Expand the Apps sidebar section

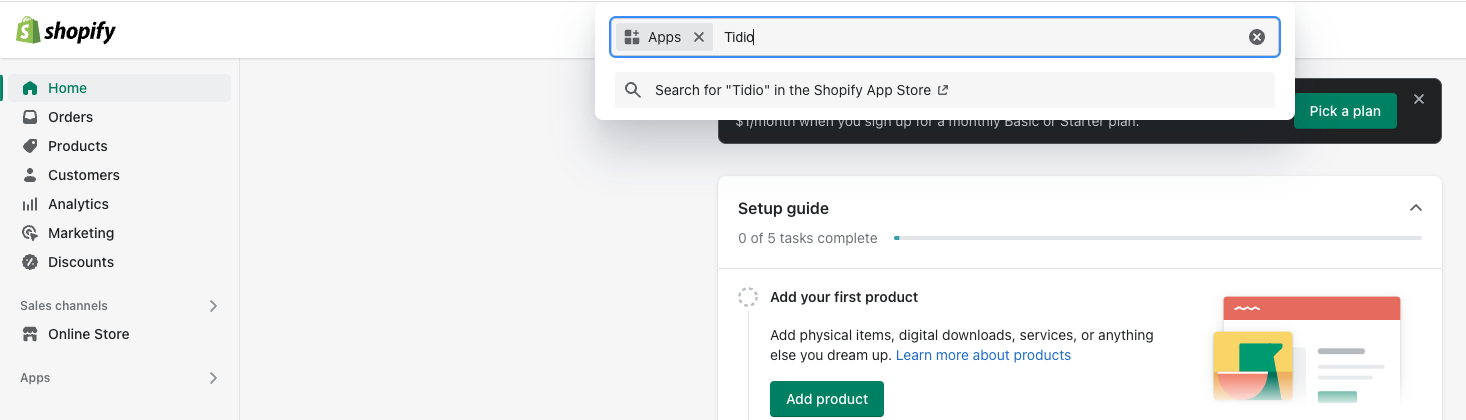click(213, 378)
